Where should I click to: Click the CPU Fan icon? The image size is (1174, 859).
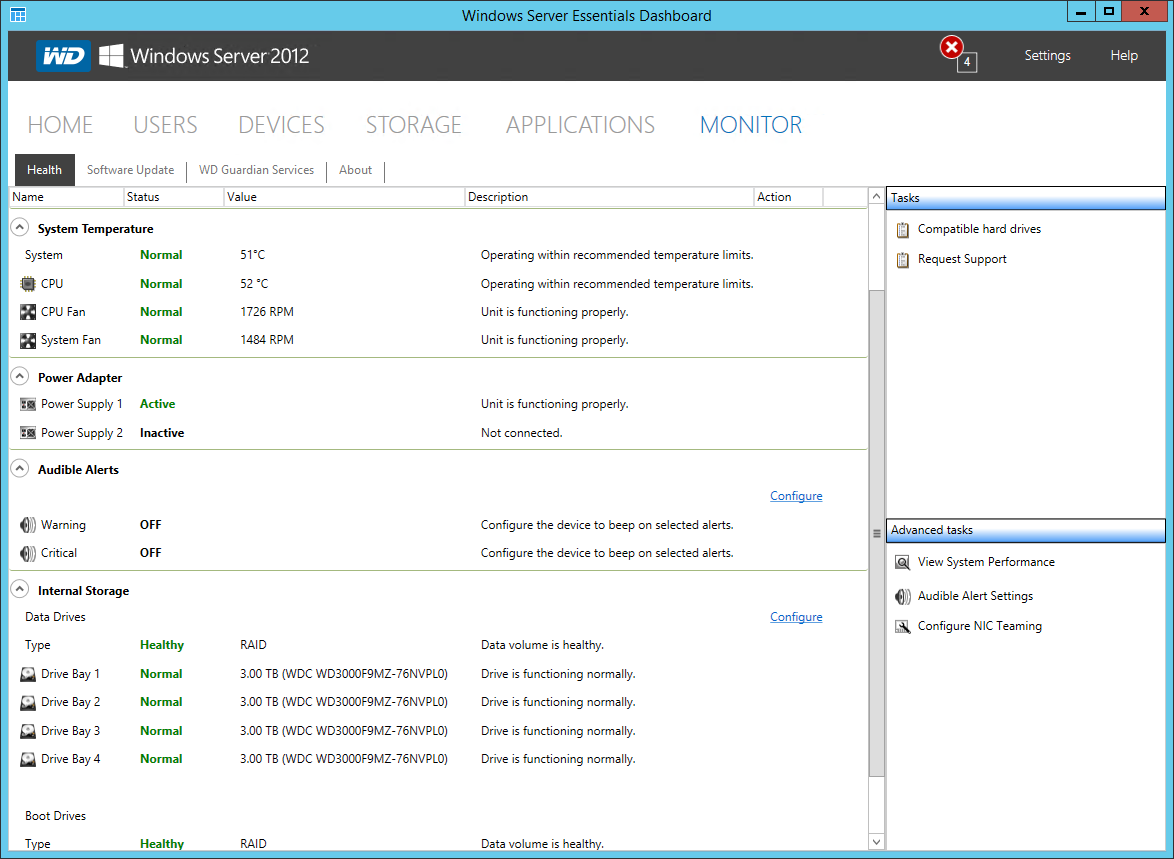(28, 312)
